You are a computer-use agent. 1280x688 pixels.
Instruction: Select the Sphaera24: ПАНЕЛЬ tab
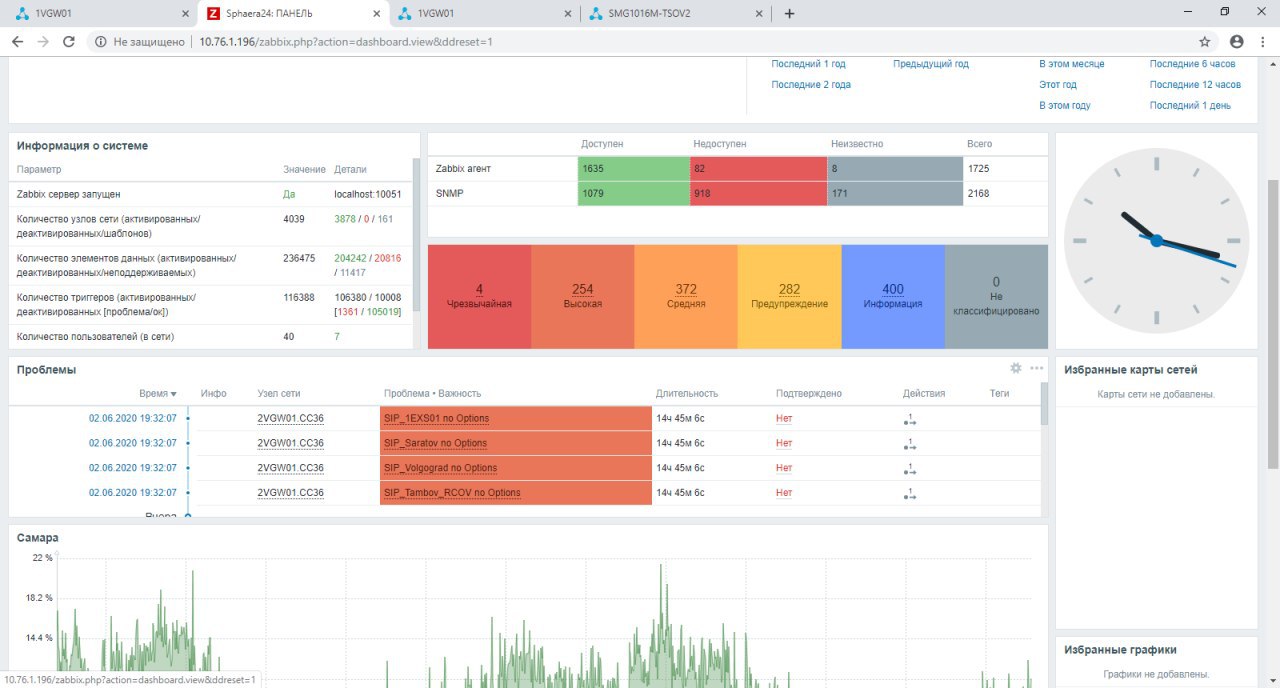coord(291,14)
